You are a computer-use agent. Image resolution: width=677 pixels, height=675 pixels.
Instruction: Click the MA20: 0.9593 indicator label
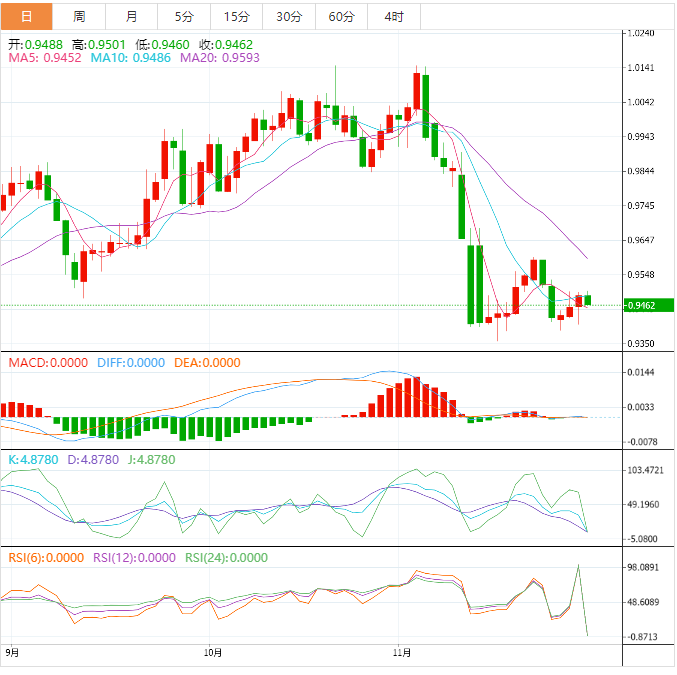point(220,58)
